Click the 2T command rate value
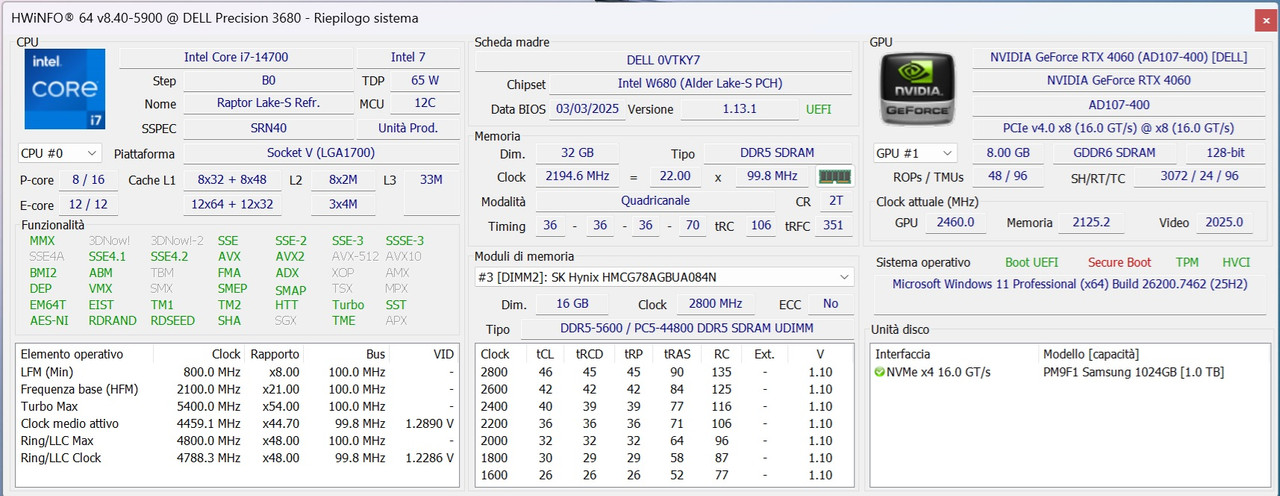The height and width of the screenshot is (496, 1280). pyautogui.click(x=835, y=200)
